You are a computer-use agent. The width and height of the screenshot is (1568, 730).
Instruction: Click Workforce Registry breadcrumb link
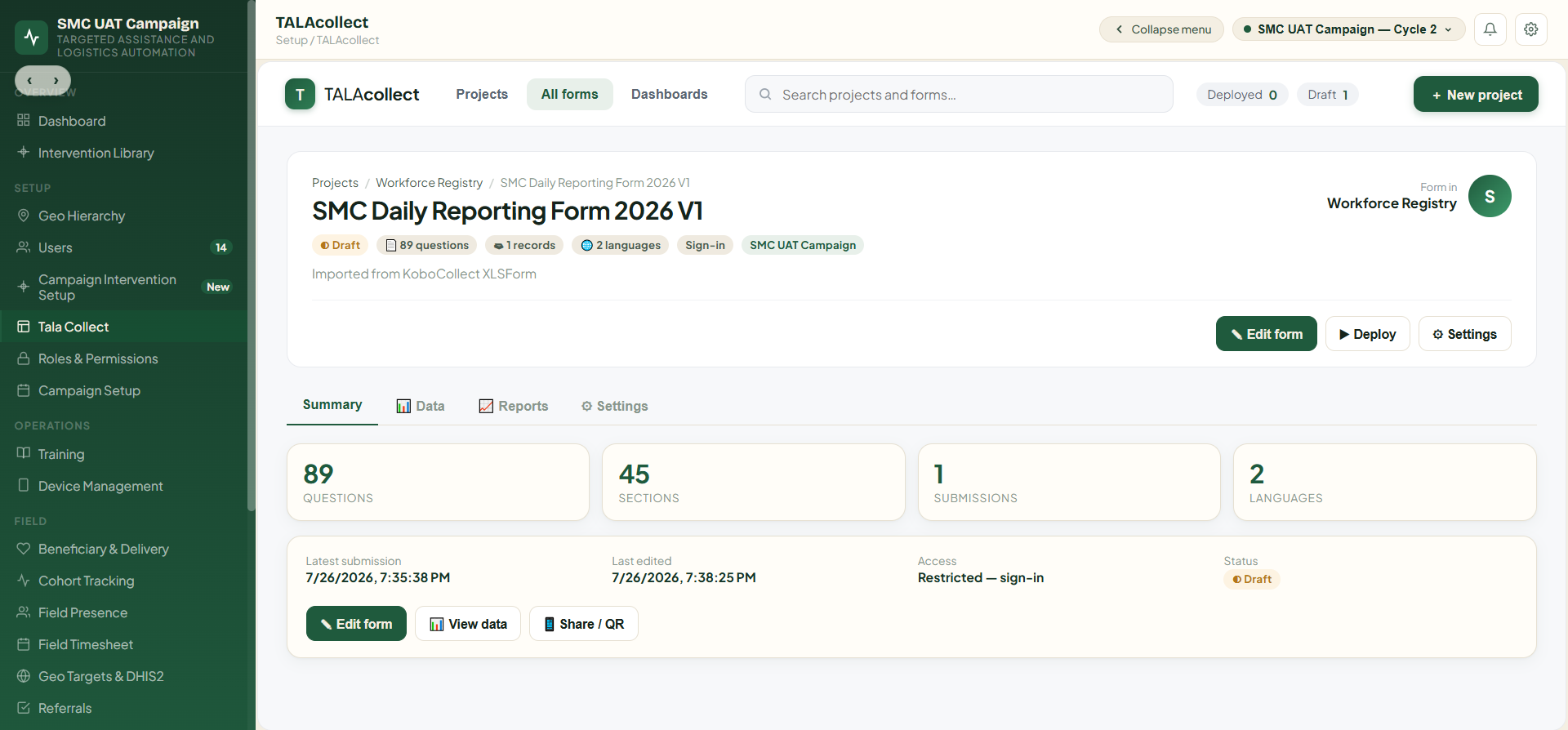[x=429, y=183]
